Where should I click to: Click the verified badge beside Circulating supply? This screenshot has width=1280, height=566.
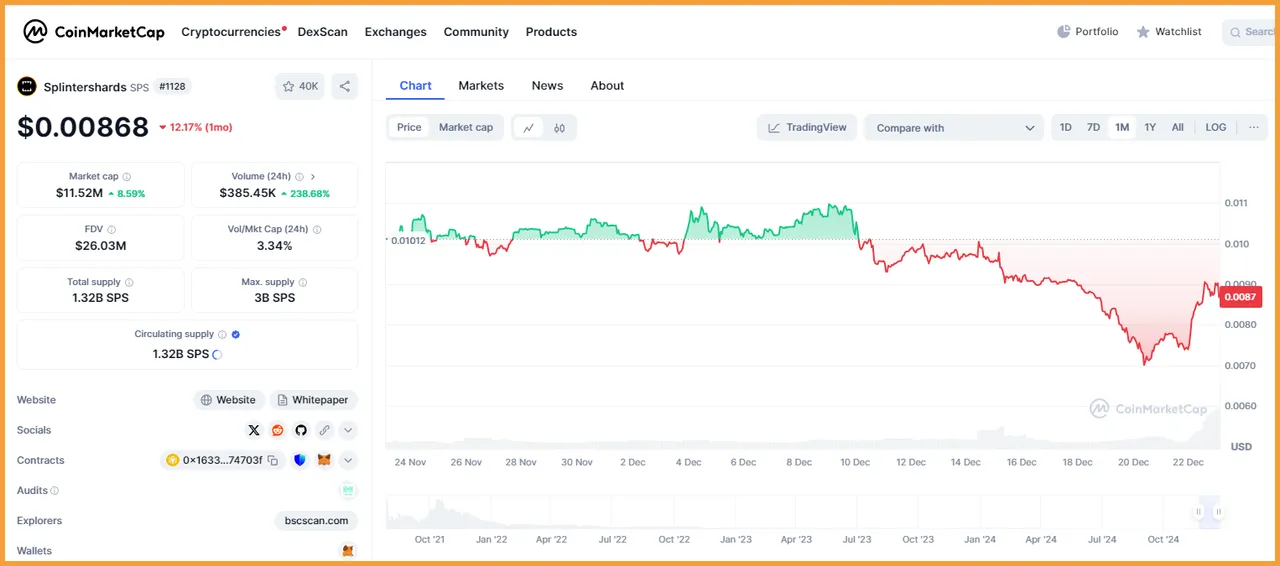point(236,335)
